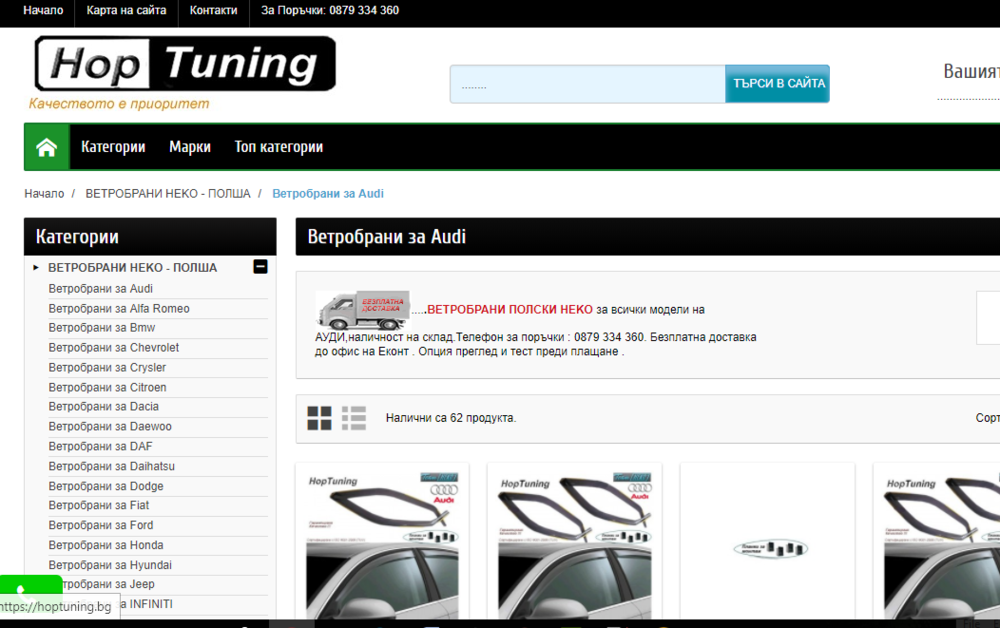Select Ветробрани за Ford
Viewport: 1000px width, 628px height.
tap(101, 525)
